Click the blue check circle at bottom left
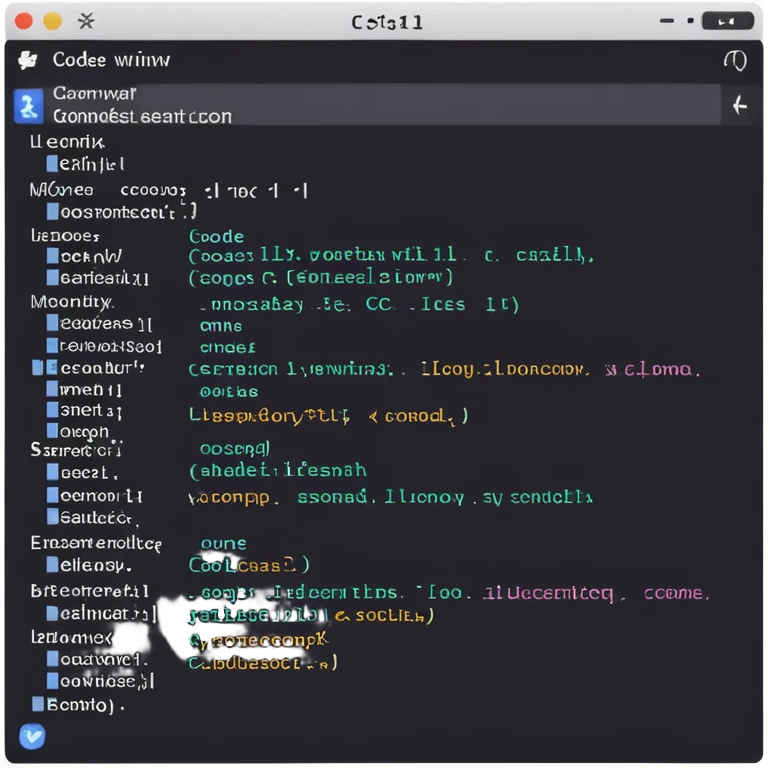Viewport: 768px width, 768px height. [x=32, y=736]
